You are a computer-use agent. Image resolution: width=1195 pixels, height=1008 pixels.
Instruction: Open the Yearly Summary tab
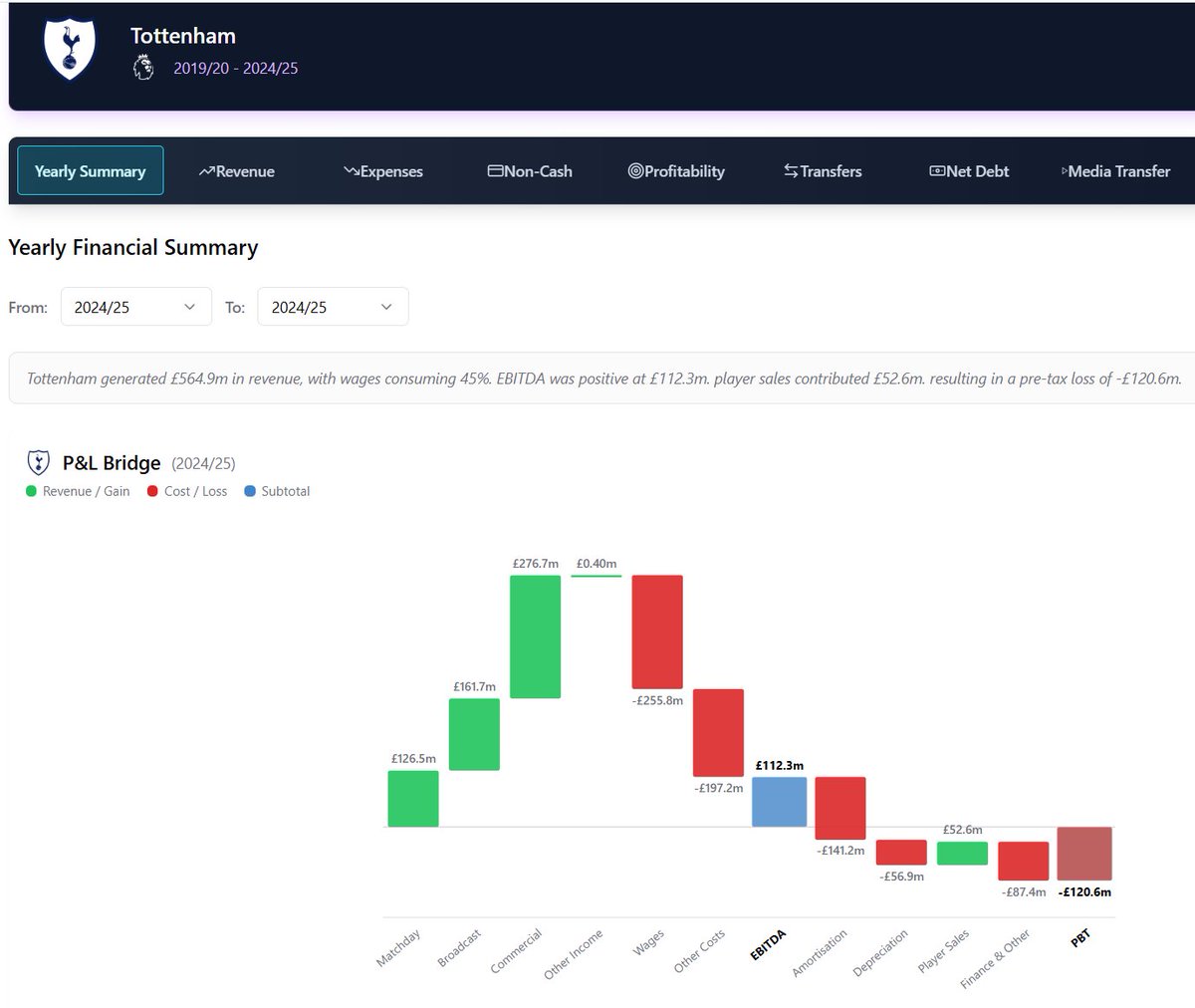[x=91, y=170]
